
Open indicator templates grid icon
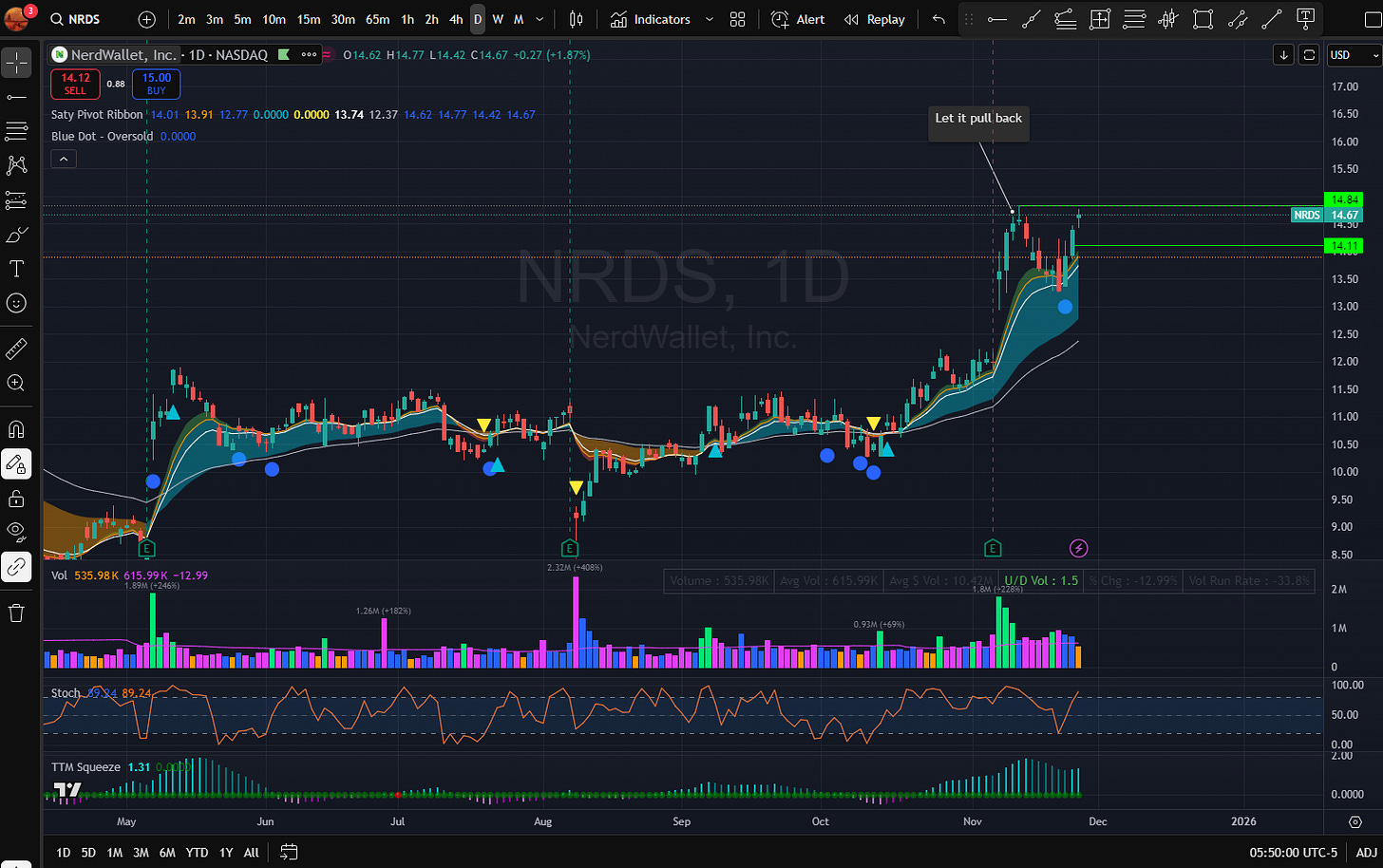(x=738, y=19)
